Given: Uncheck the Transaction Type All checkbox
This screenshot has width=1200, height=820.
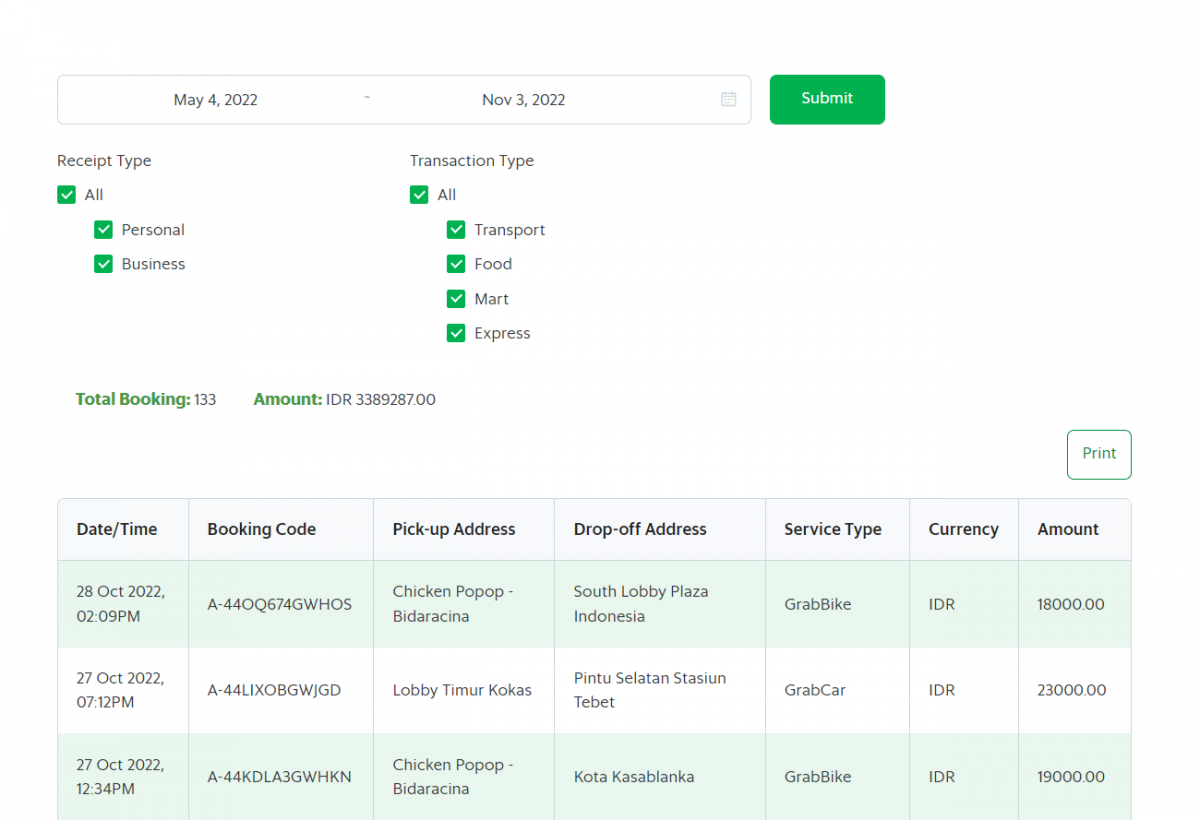Looking at the screenshot, I should pyautogui.click(x=420, y=195).
